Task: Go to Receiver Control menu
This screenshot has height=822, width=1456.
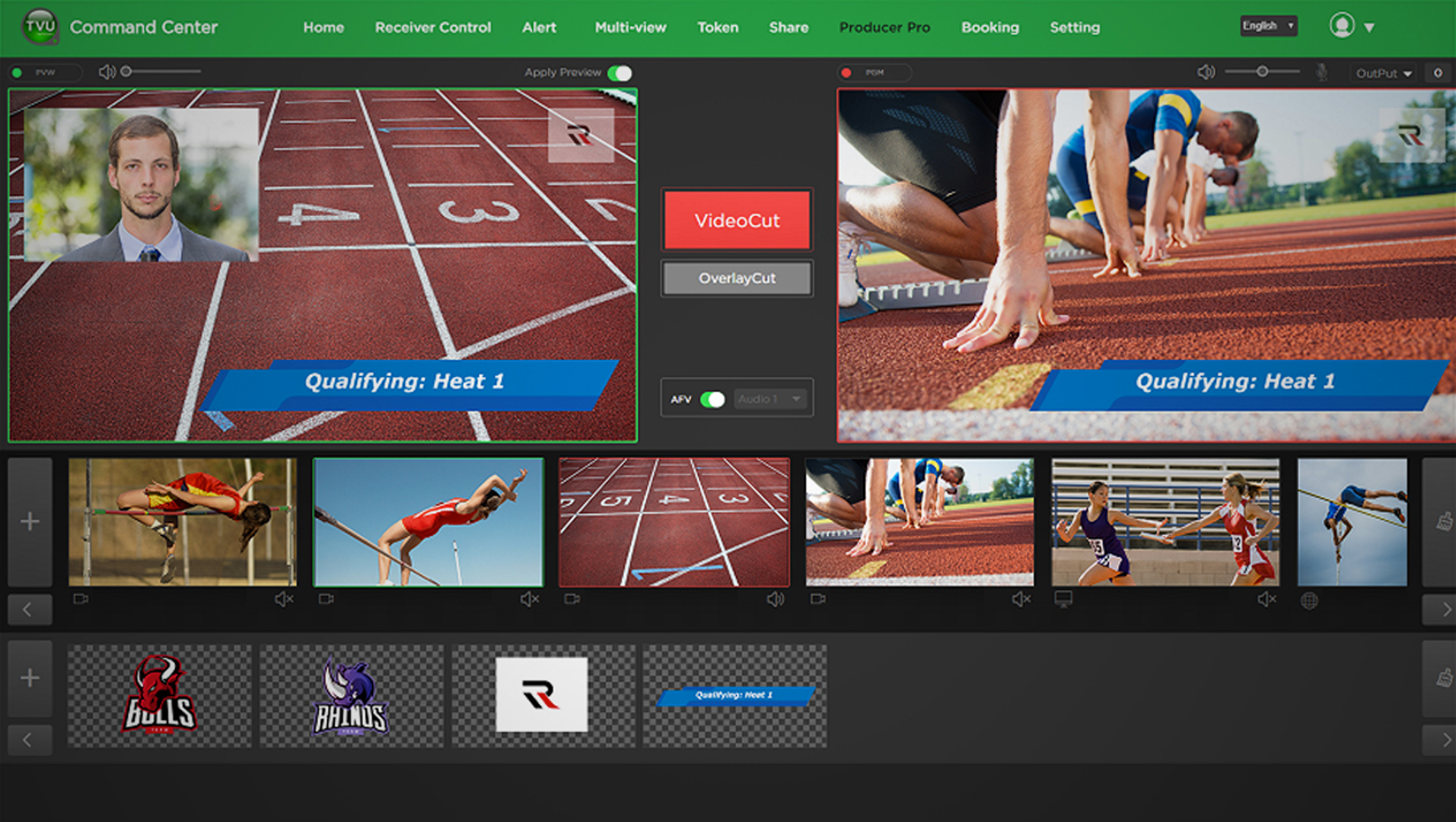Action: 432,27
